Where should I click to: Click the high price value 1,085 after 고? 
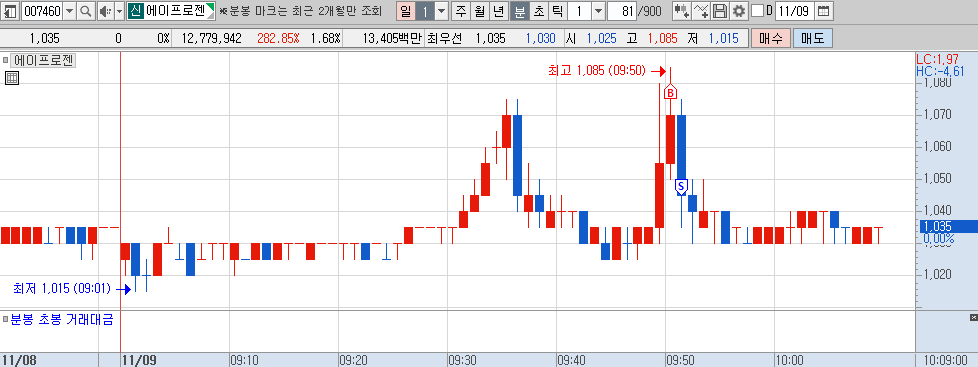pos(662,38)
